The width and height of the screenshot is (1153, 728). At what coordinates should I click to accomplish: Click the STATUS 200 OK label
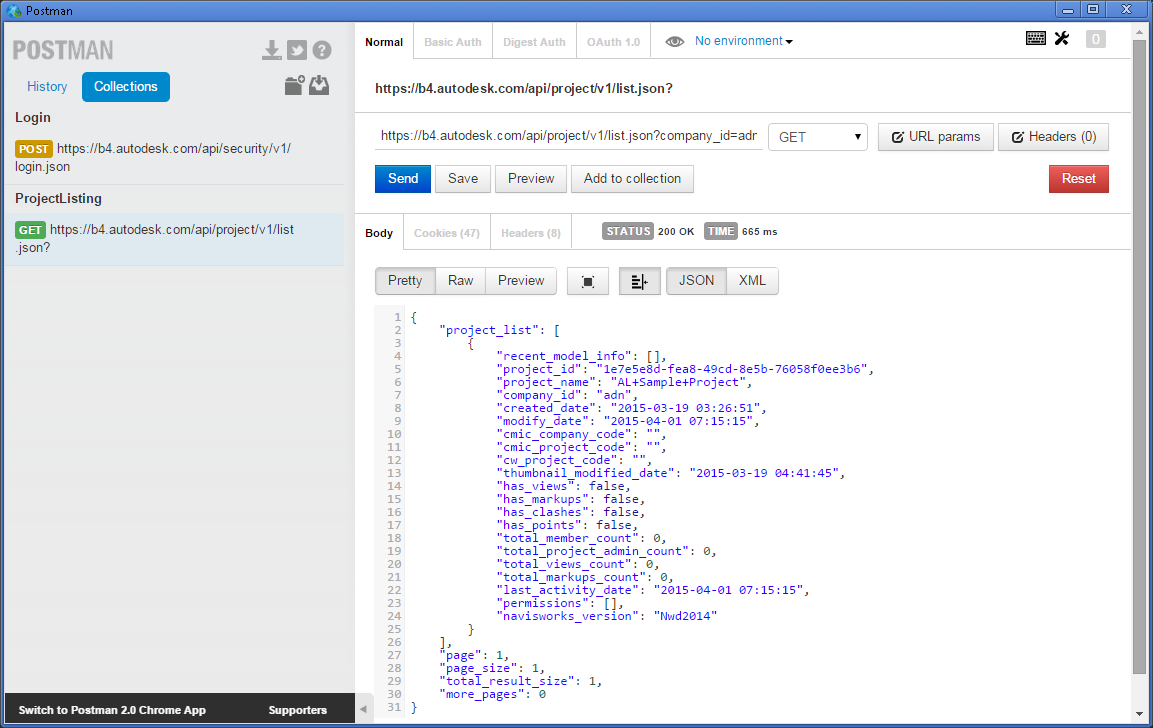coord(648,232)
